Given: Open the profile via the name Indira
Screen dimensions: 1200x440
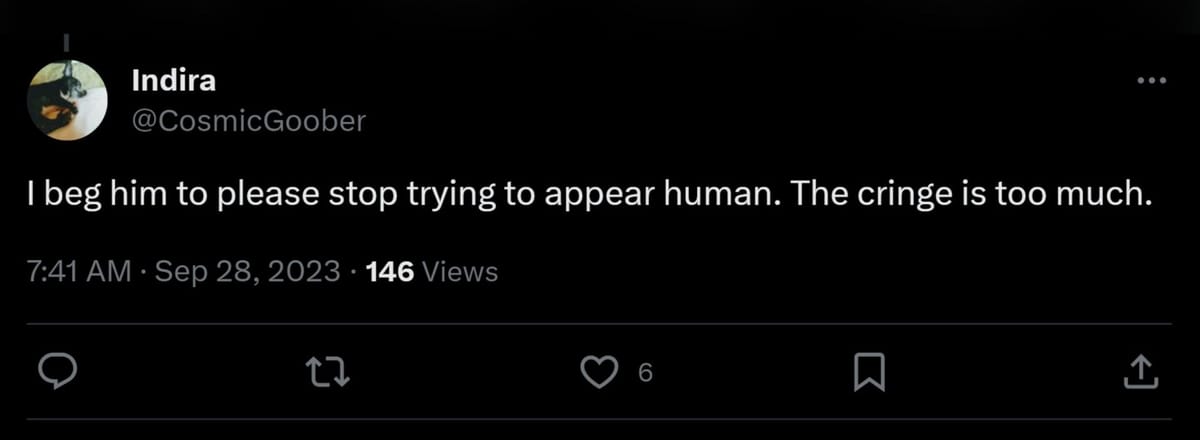Looking at the screenshot, I should pyautogui.click(x=173, y=82).
